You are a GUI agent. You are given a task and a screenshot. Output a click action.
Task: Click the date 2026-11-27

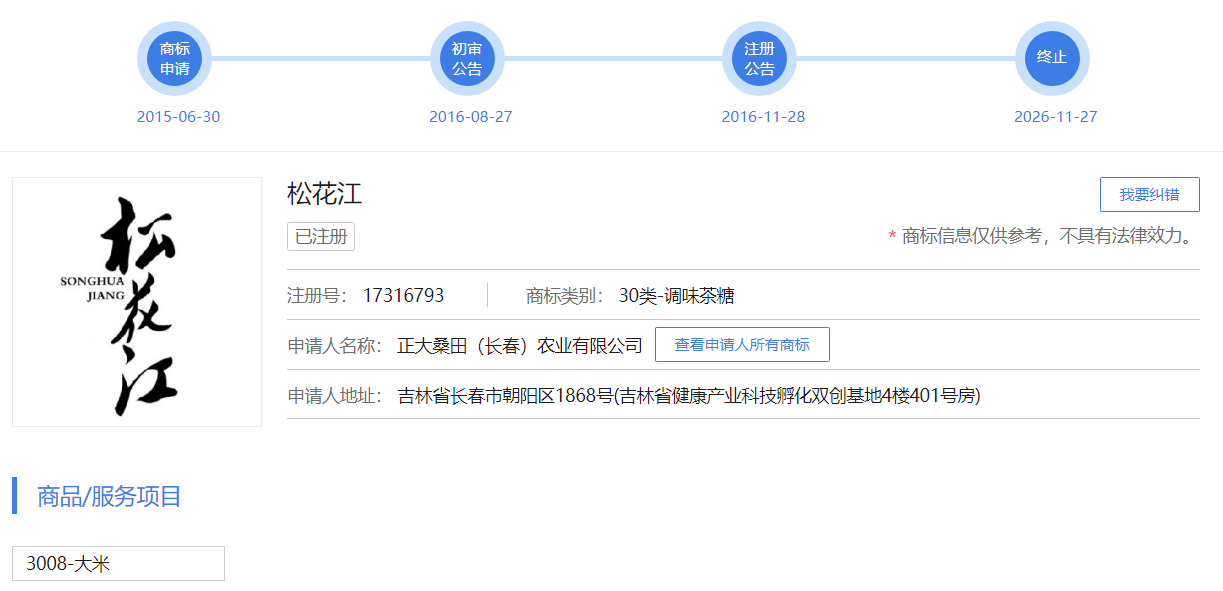pos(1056,117)
